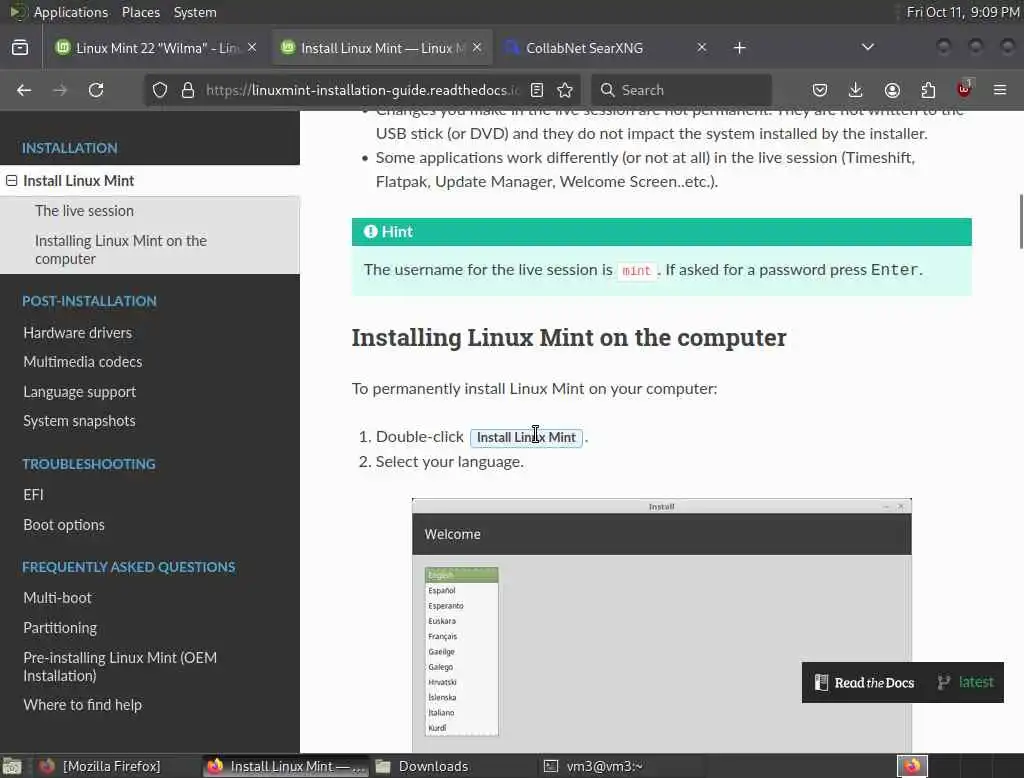Open Pre-installing Linux Mint (OEM Installation)
The image size is (1024, 778).
click(120, 666)
